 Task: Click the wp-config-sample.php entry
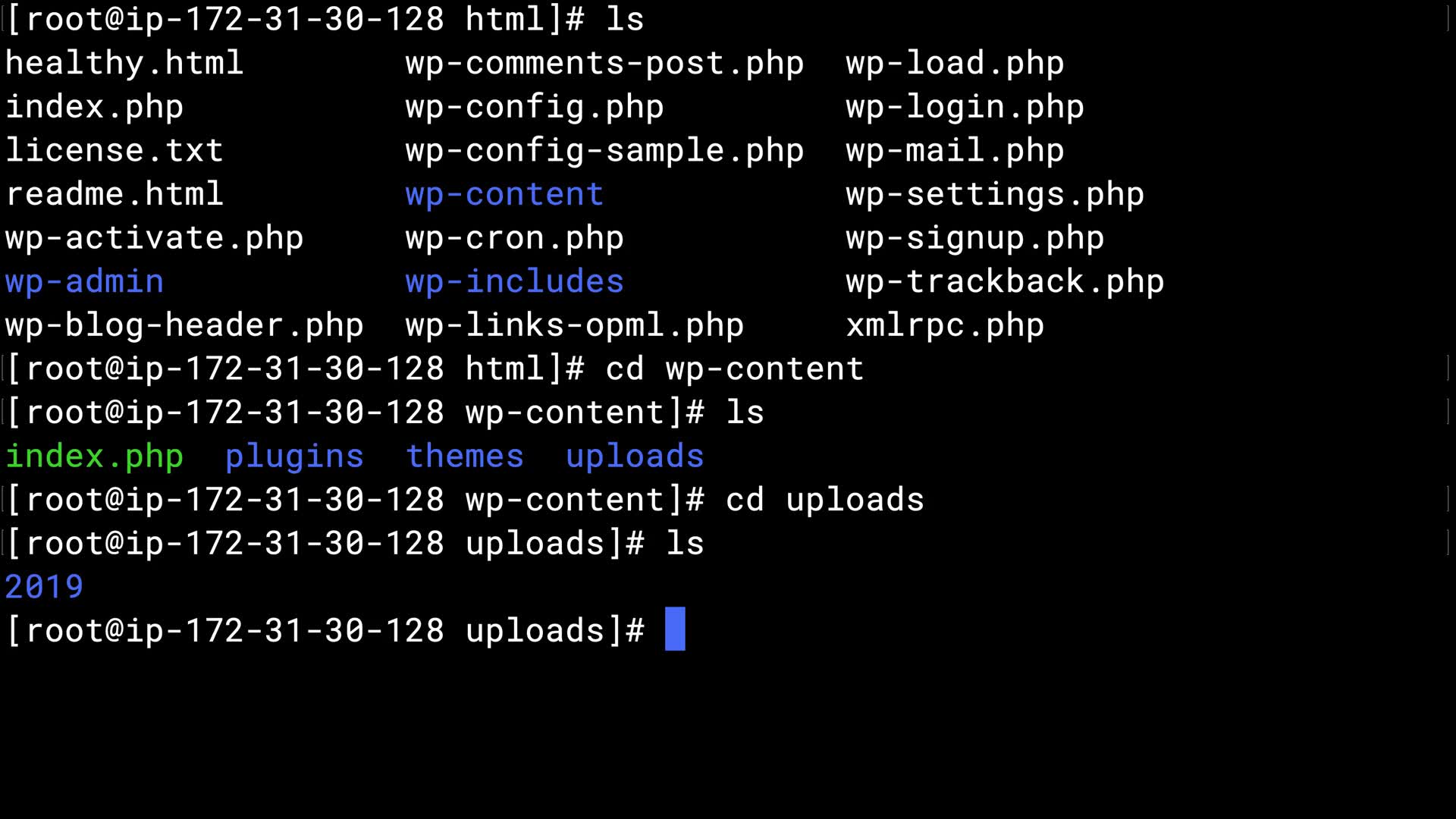click(x=604, y=151)
